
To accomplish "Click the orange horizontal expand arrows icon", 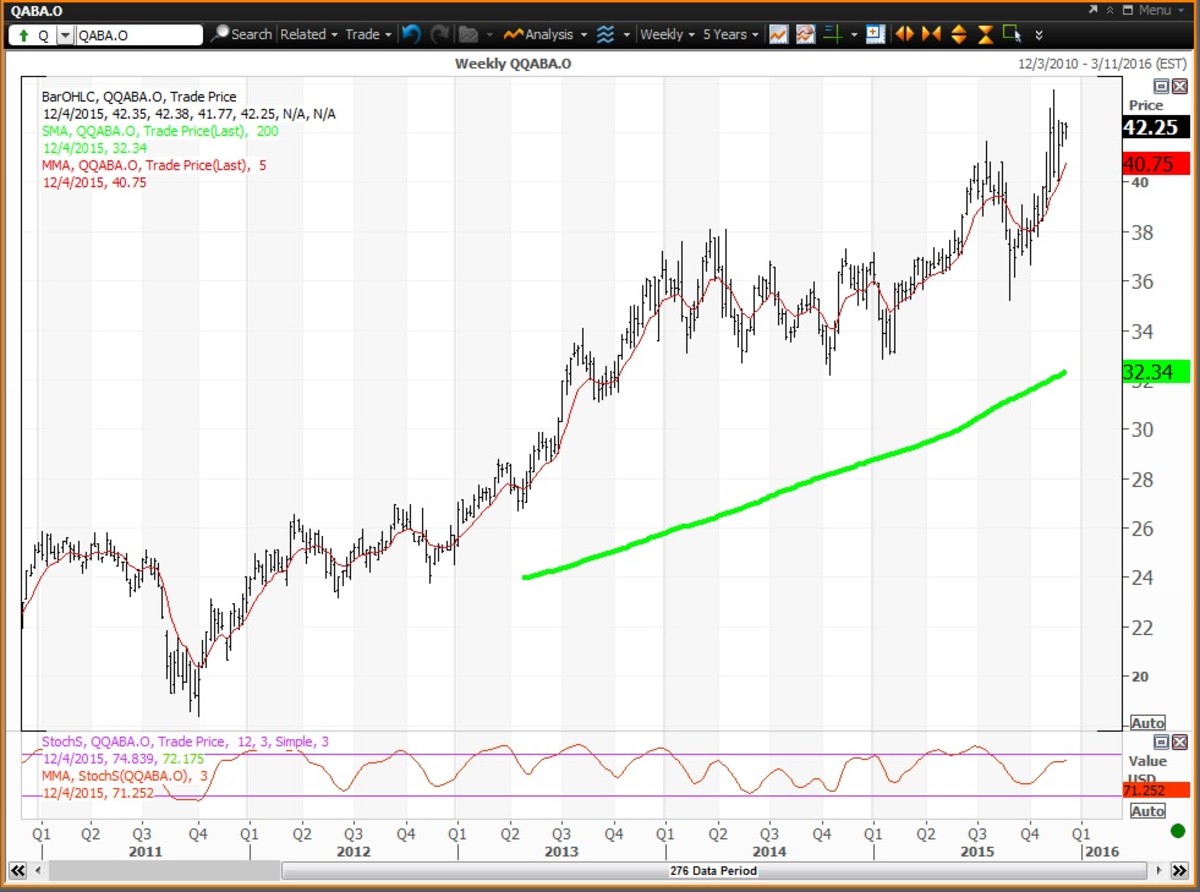I will pos(904,34).
